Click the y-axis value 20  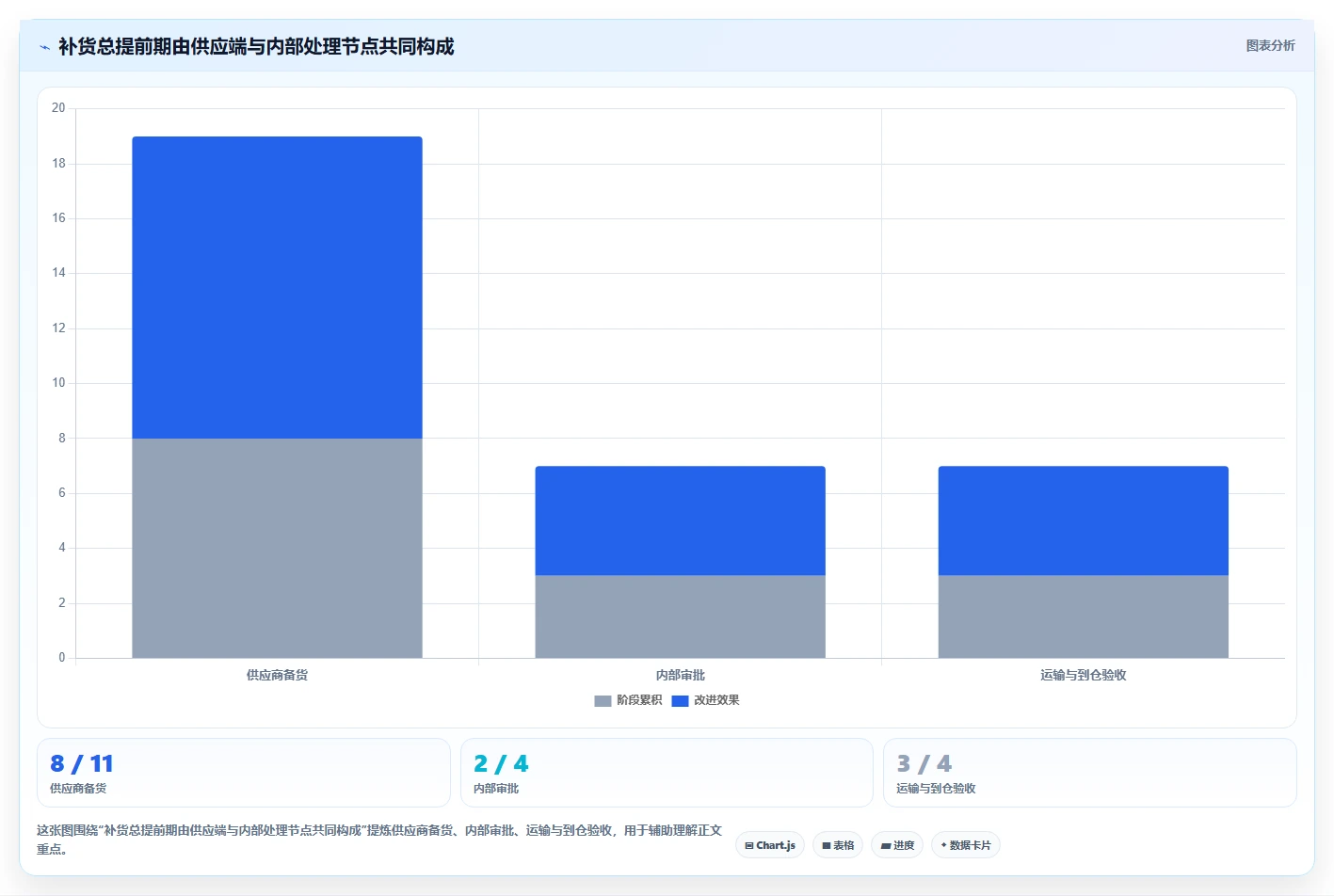[58, 108]
